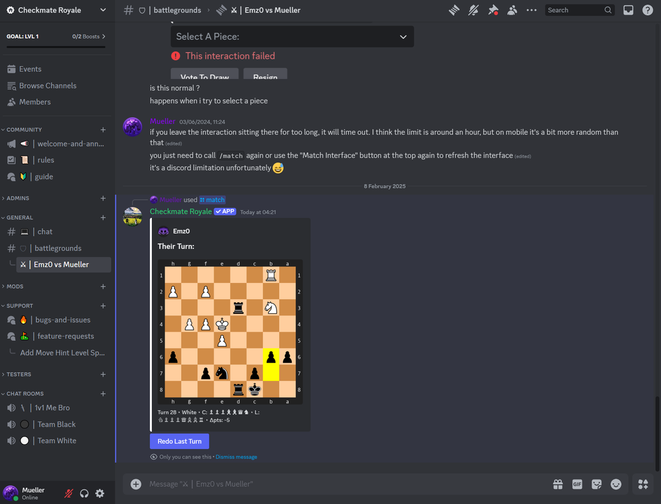Add channel to ADMINS category
The height and width of the screenshot is (504, 661).
(103, 198)
